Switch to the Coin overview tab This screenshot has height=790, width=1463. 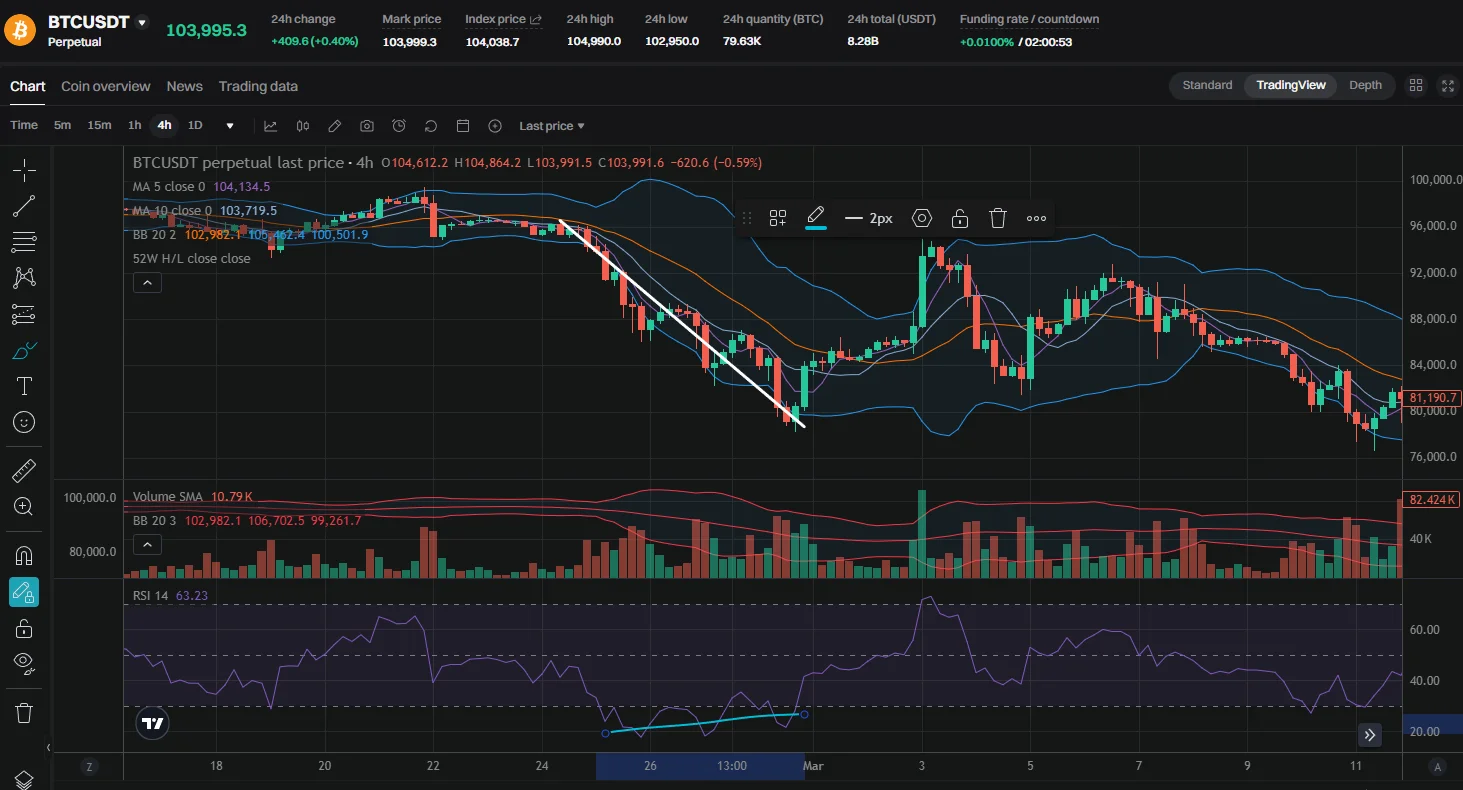pos(105,86)
